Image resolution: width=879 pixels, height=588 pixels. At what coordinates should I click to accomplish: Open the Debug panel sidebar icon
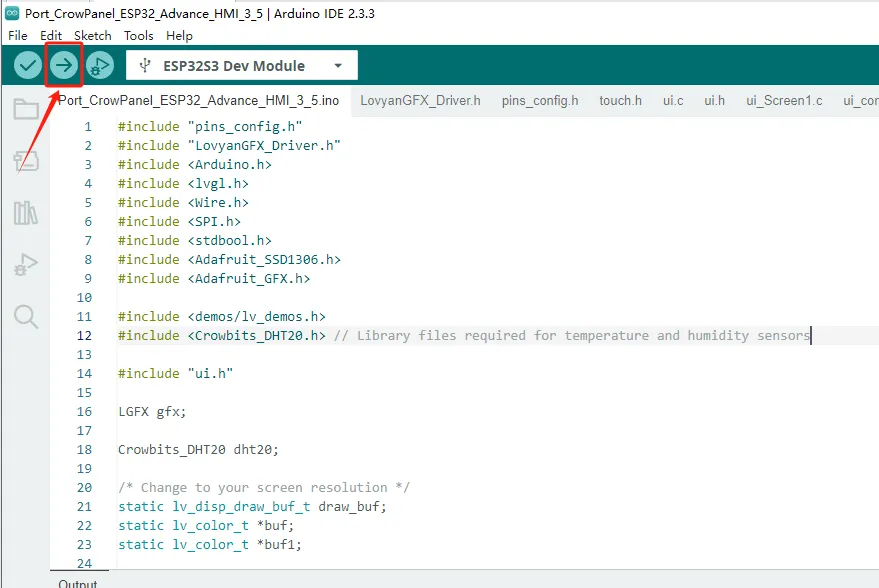pos(26,265)
